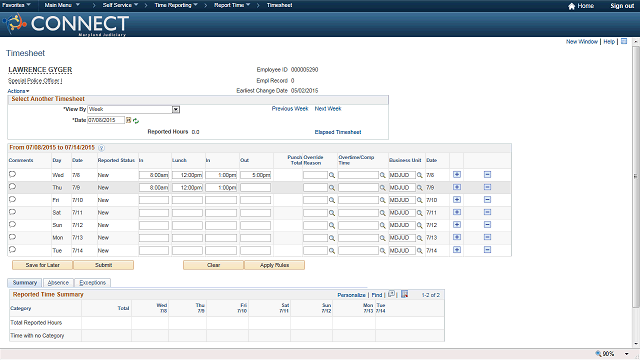
Task: Open the help icon beside date range header
Action: coord(101,148)
